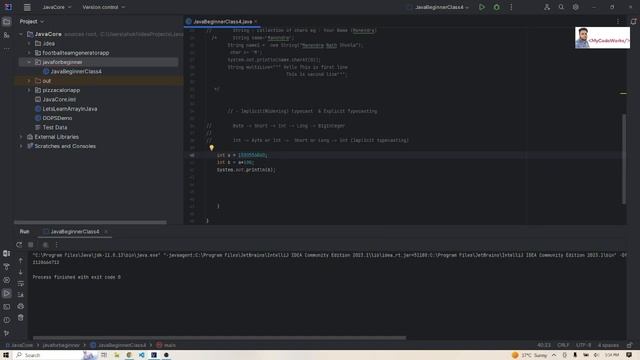The width and height of the screenshot is (640, 360).
Task: Open the Project view selector dropdown
Action: point(31,21)
